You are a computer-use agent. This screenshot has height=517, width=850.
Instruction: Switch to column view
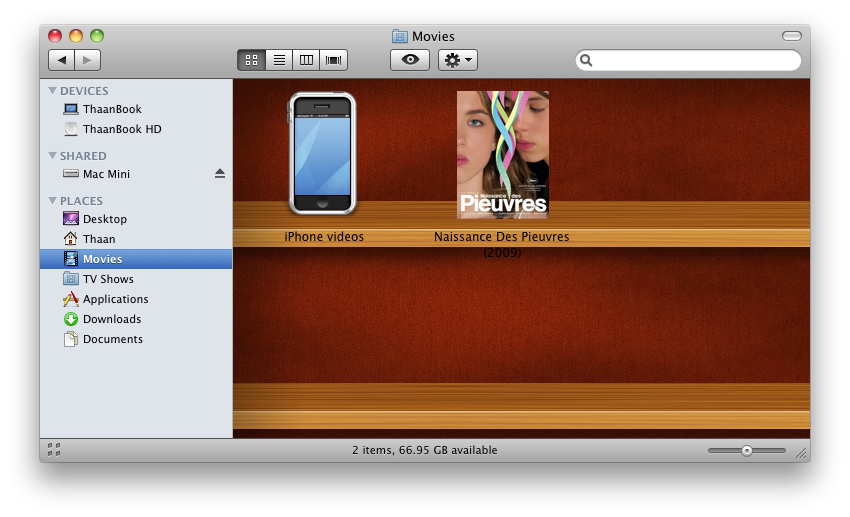306,60
